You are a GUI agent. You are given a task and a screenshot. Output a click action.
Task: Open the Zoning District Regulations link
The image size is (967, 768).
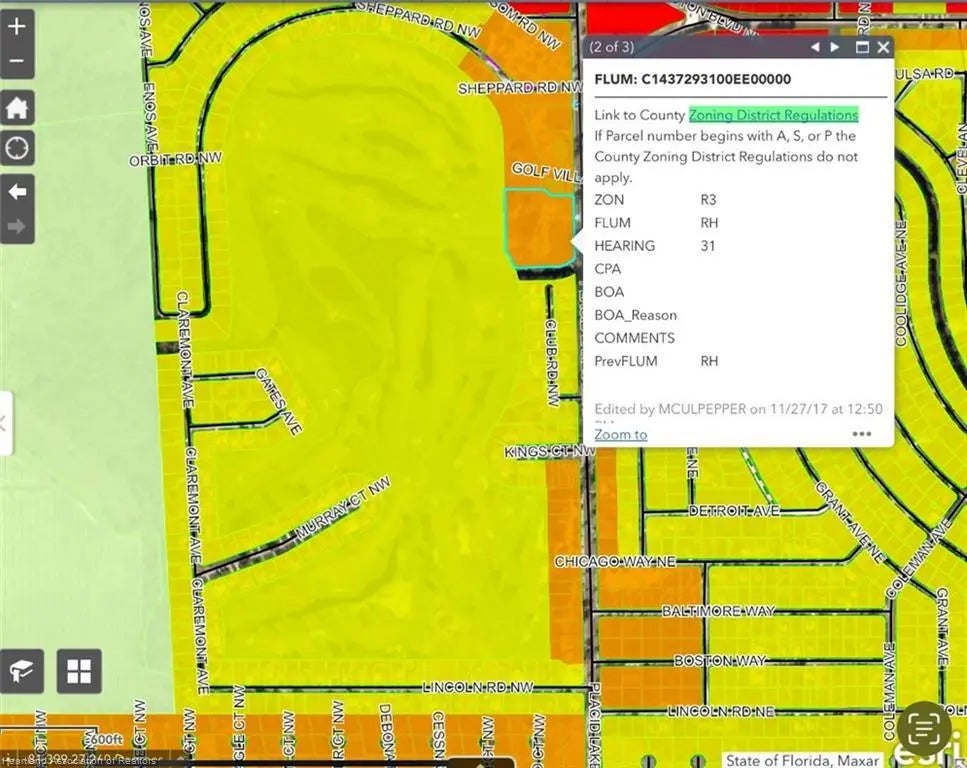[773, 115]
